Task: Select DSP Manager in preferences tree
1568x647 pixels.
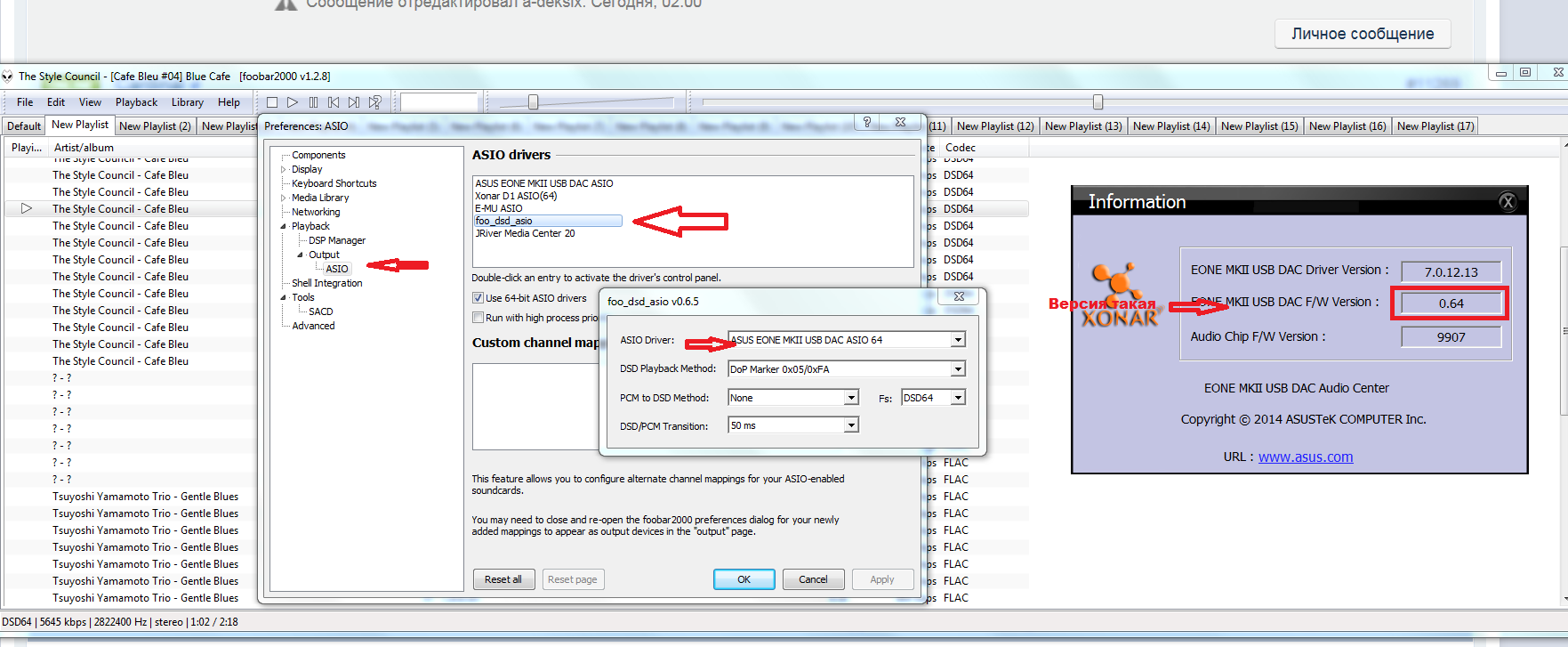Action: [x=337, y=240]
